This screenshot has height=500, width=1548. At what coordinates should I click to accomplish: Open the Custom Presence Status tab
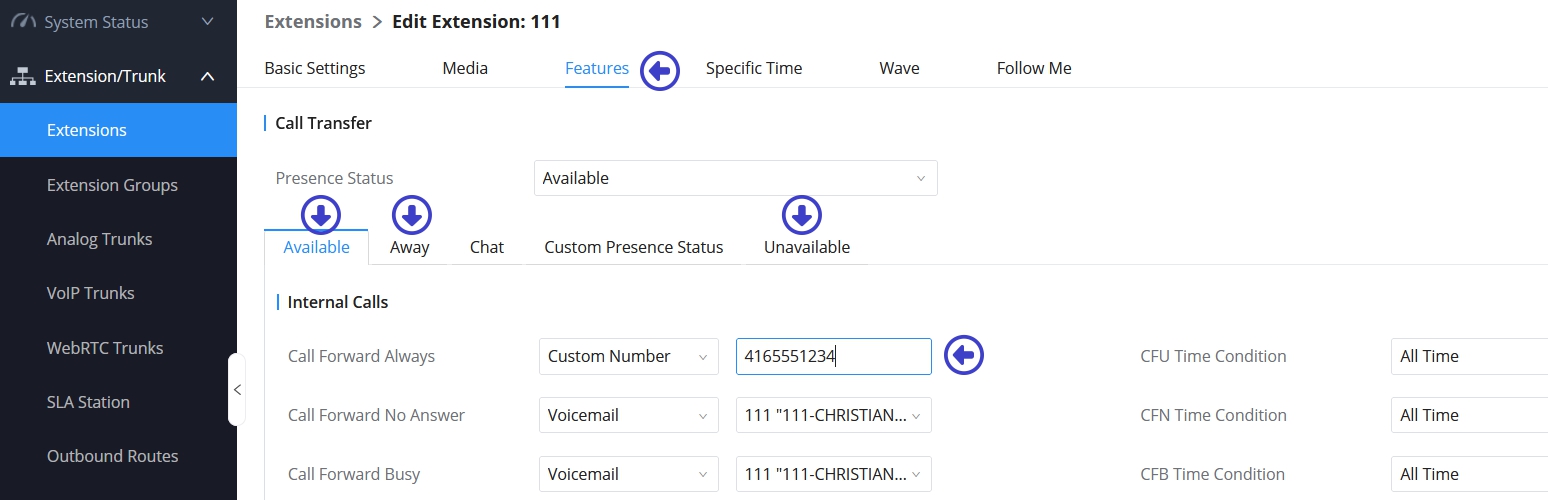click(x=633, y=247)
